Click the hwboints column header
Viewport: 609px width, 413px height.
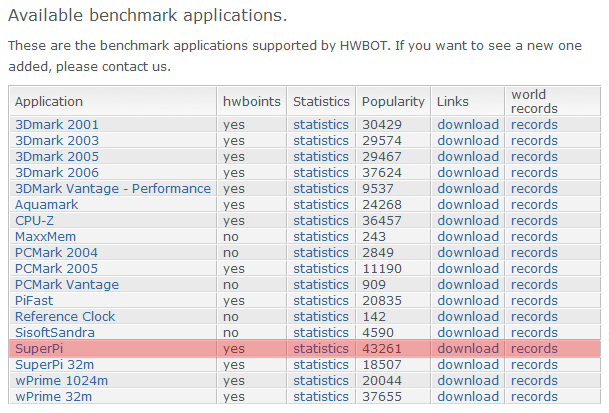(x=250, y=101)
